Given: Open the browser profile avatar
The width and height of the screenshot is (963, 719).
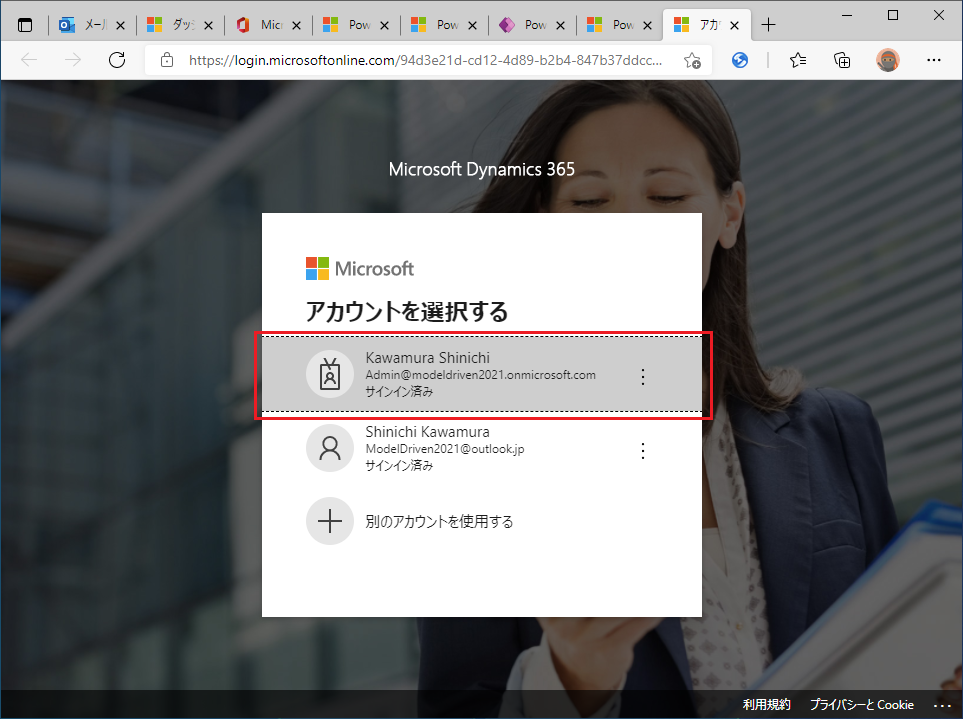Looking at the screenshot, I should coord(887,60).
